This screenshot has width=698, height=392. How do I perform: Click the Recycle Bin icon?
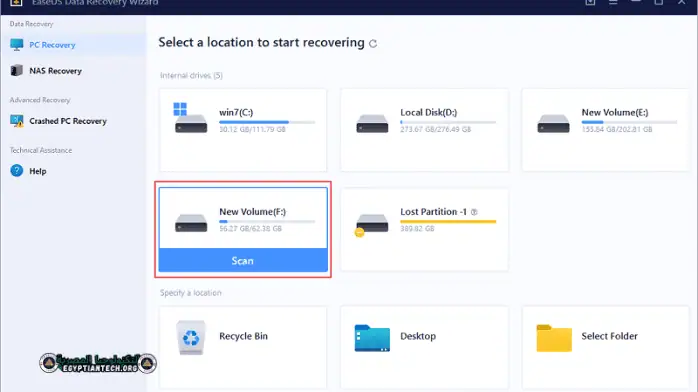tap(191, 337)
